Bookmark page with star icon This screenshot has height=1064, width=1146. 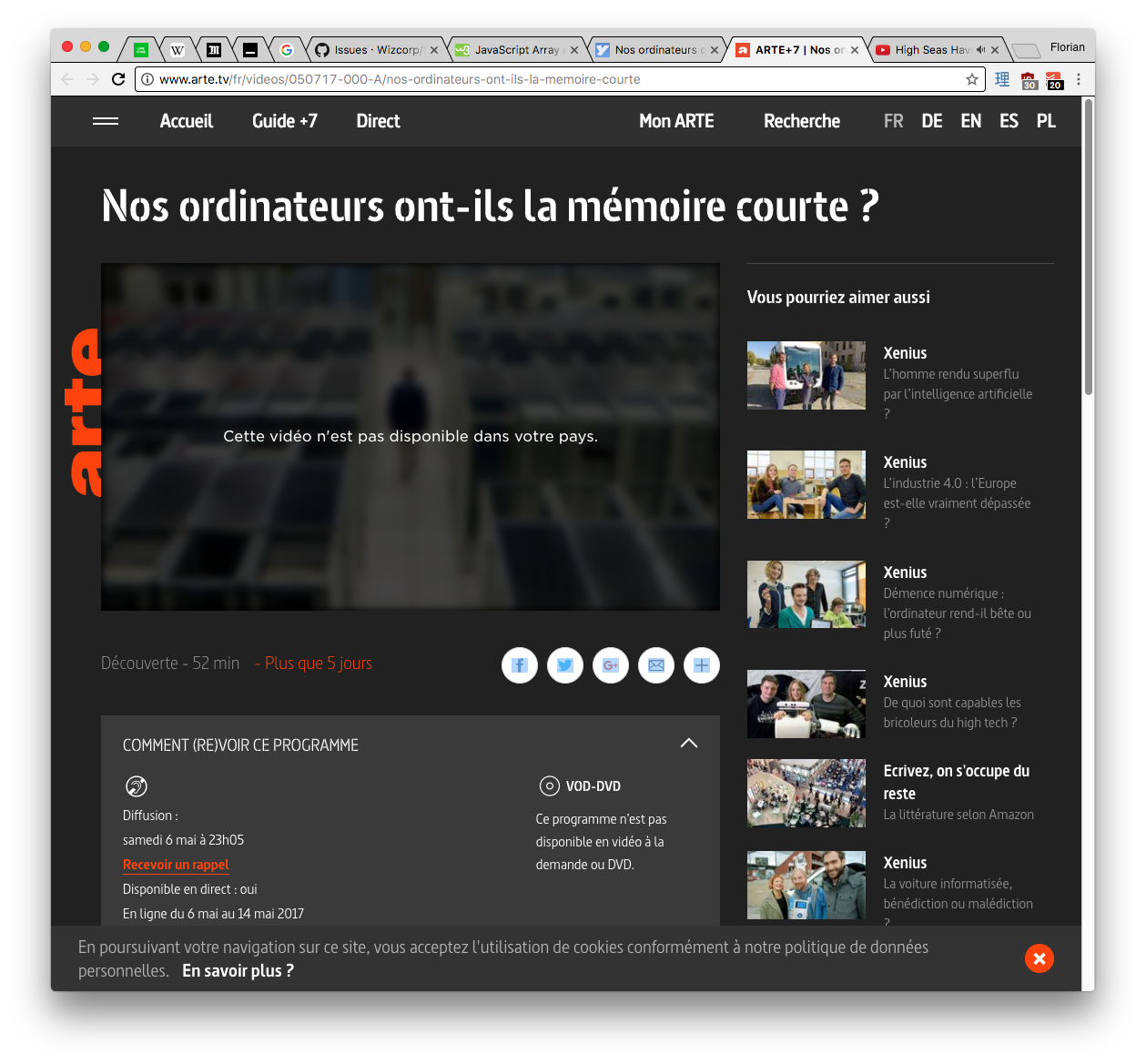972,79
